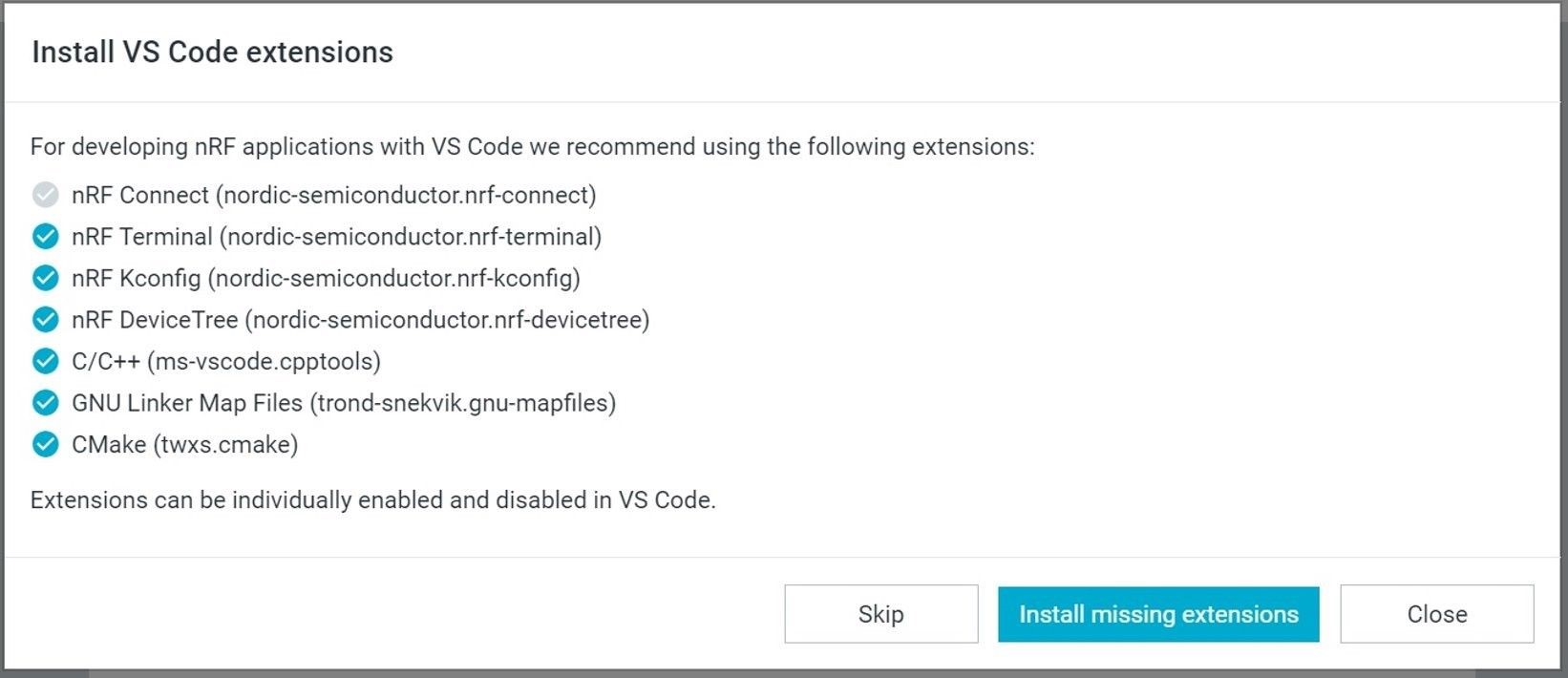Click the nRF DeviceTree check mark icon
The width and height of the screenshot is (1568, 678).
tap(45, 319)
